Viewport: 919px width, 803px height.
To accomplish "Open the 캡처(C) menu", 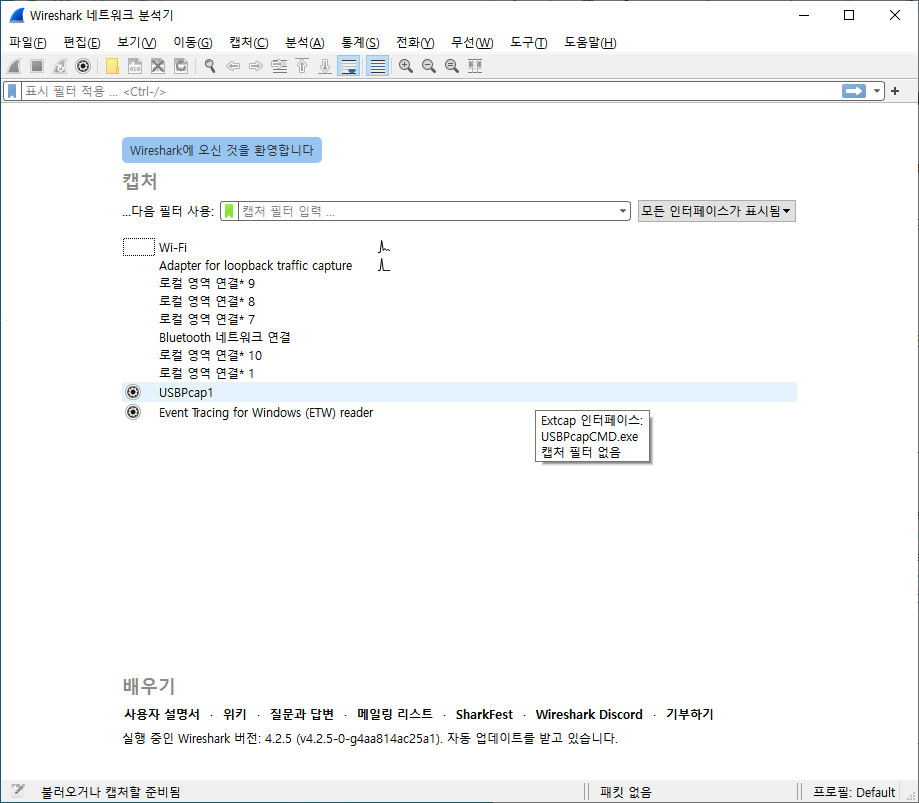I will click(x=249, y=42).
